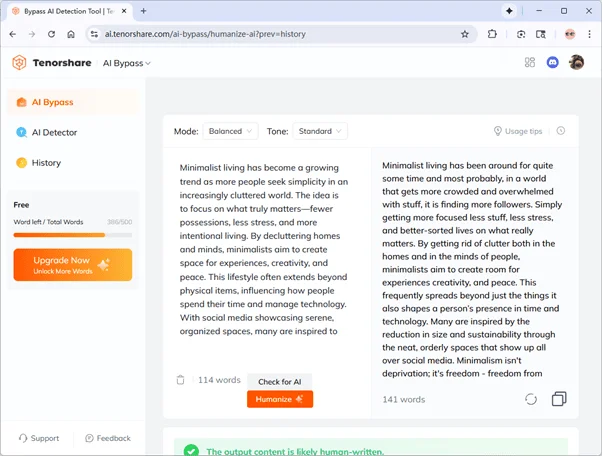Open Chrome profile avatar in toolbar
Image resolution: width=602 pixels, height=456 pixels.
click(570, 34)
